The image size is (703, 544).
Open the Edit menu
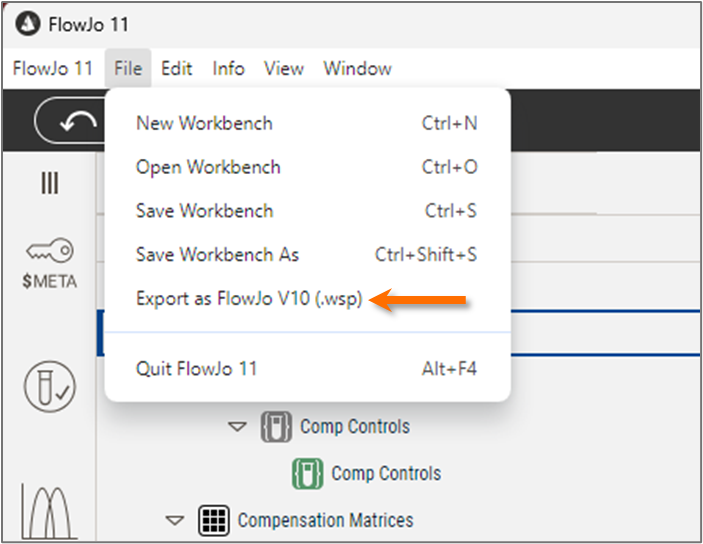click(177, 69)
